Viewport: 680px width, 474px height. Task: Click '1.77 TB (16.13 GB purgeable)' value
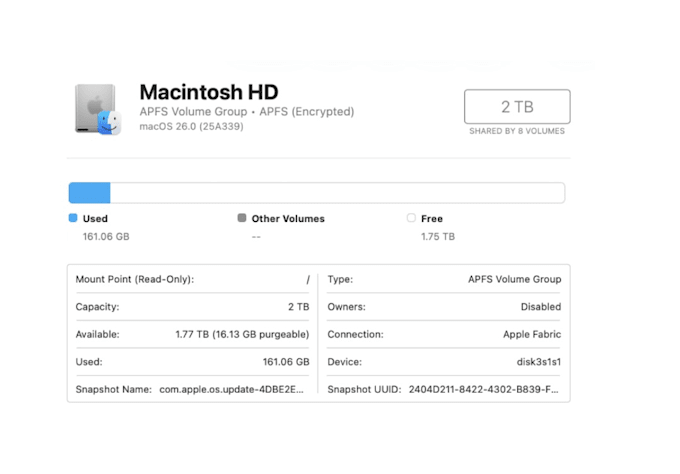[x=242, y=334]
